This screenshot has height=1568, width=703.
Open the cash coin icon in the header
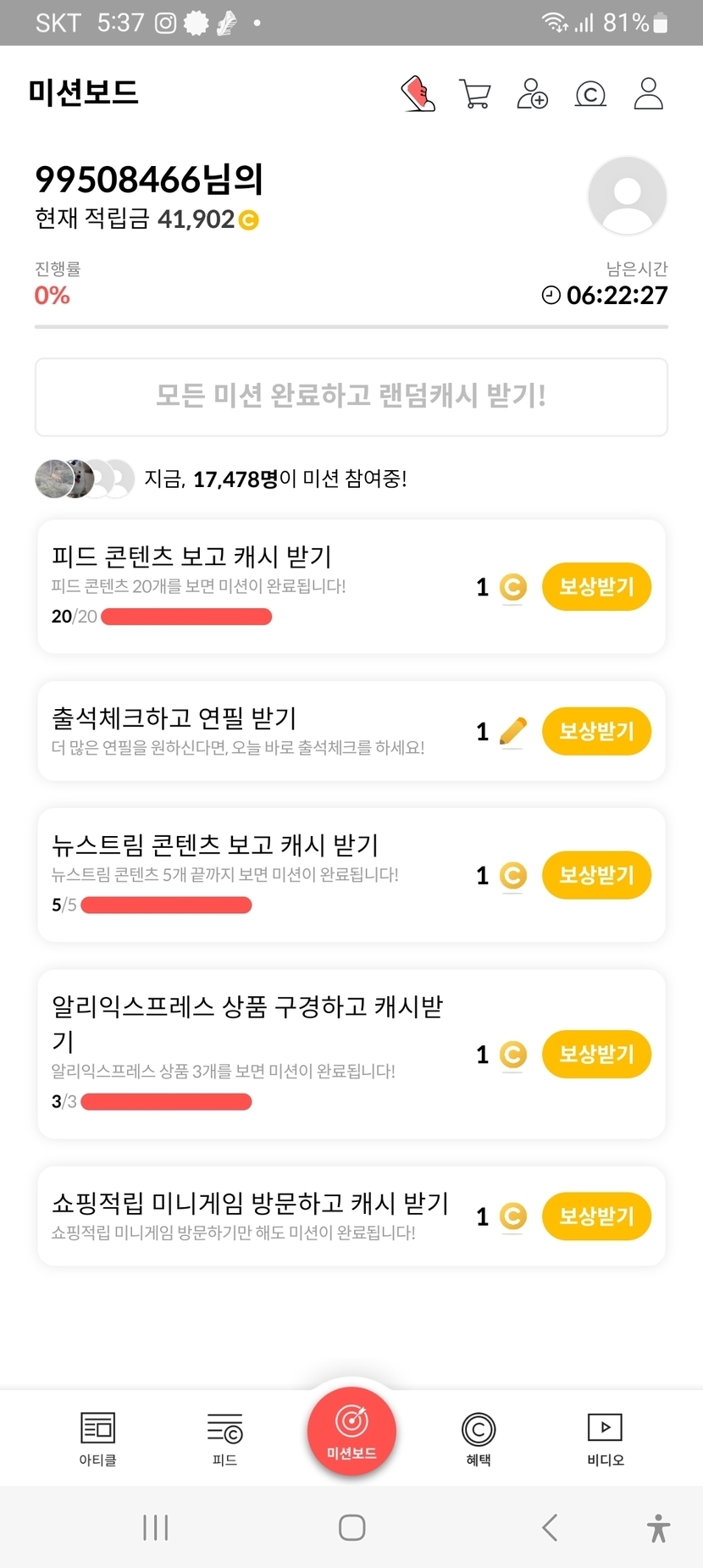(x=590, y=94)
